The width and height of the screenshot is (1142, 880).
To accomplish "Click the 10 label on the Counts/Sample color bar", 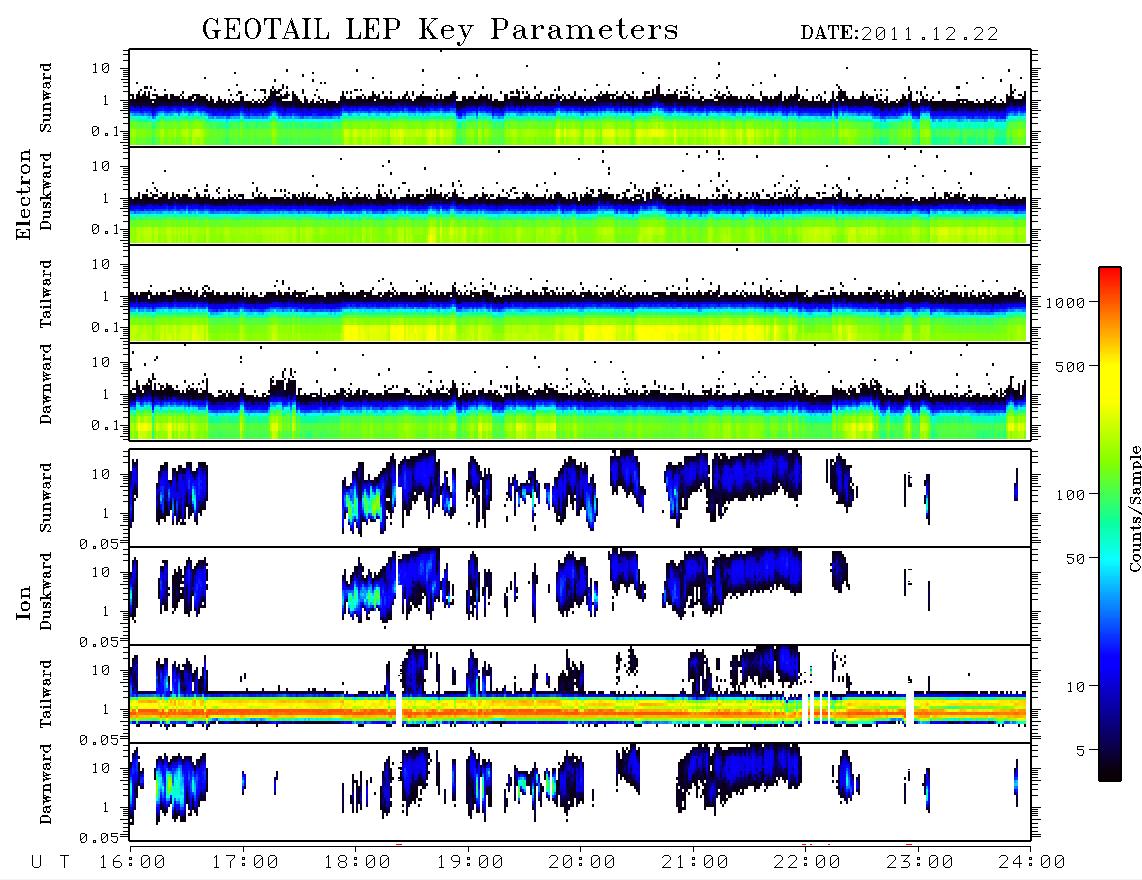I will pos(1075,687).
